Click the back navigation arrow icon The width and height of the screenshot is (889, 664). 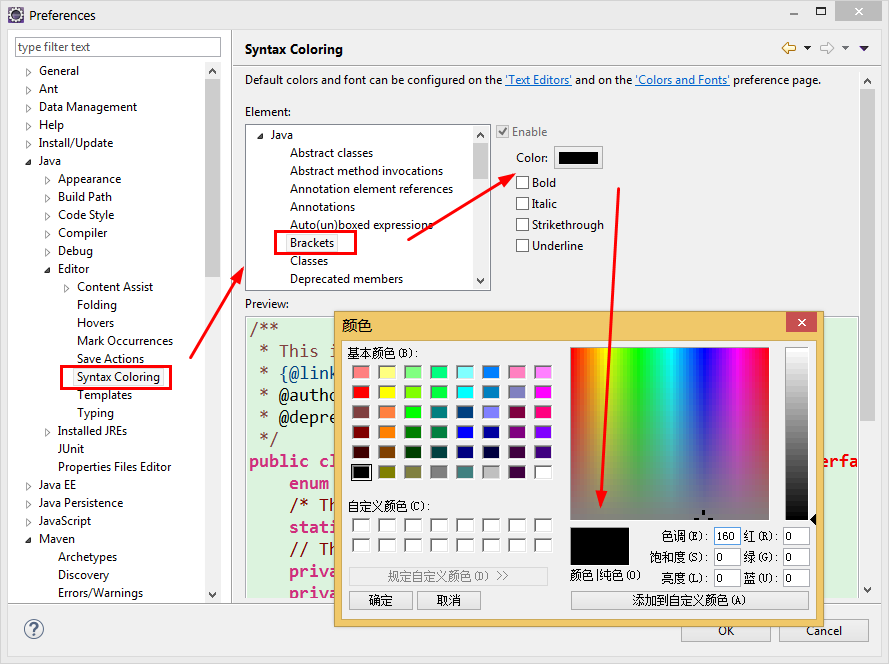(789, 48)
